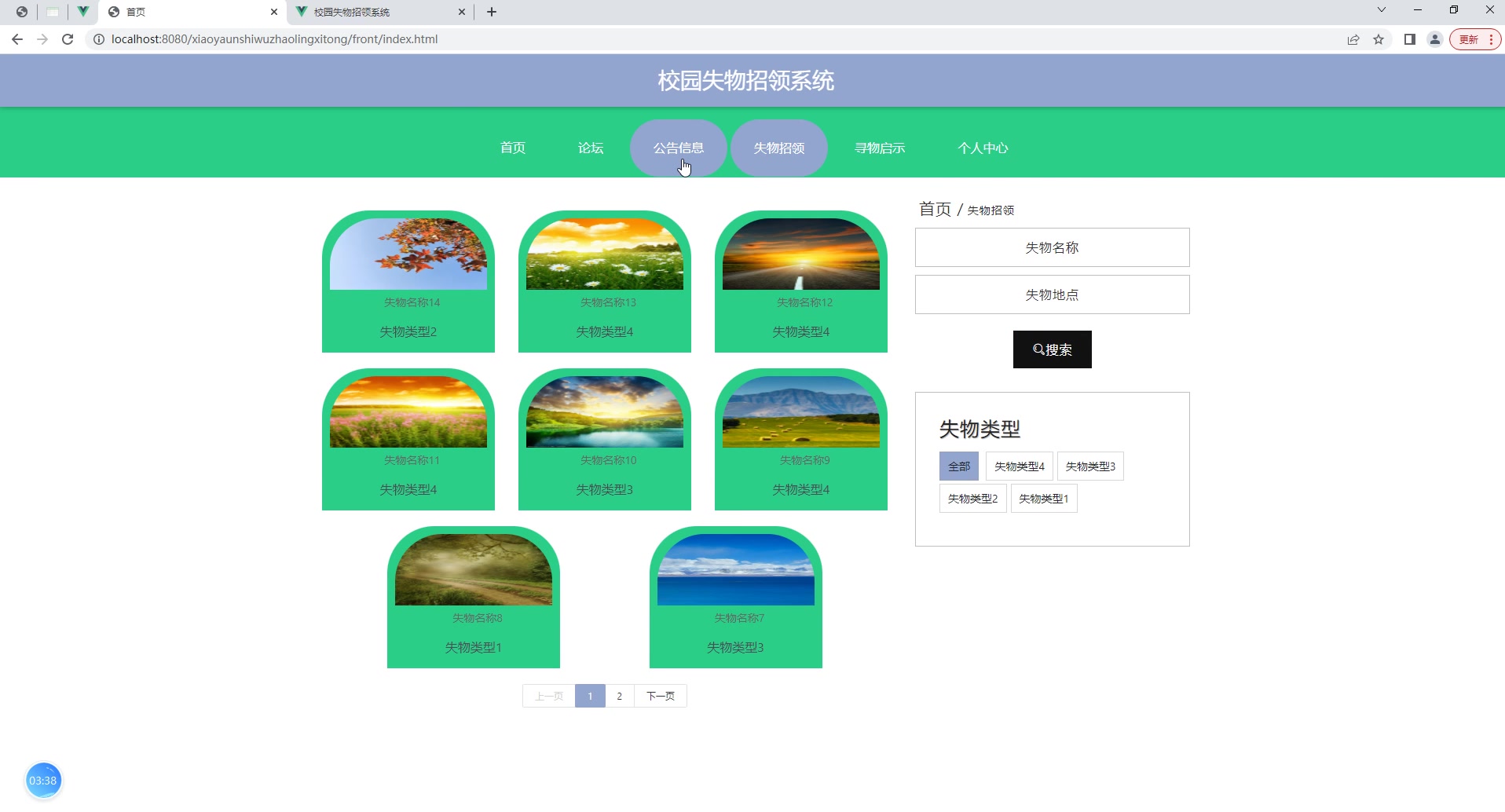
Task: Open the 失物名称8 item card thumbnail
Action: pyautogui.click(x=473, y=570)
